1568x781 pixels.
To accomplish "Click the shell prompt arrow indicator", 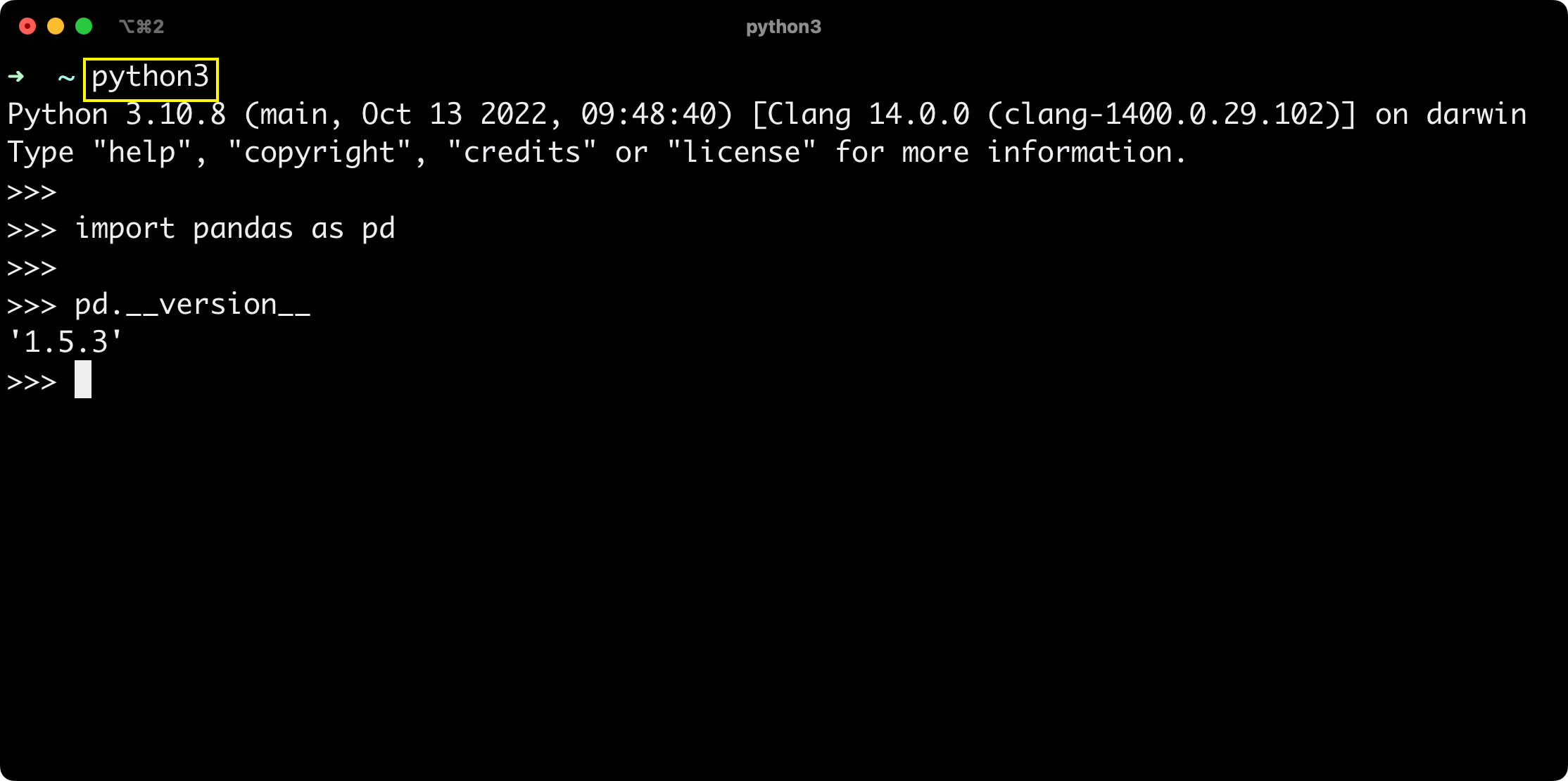I will [x=17, y=75].
